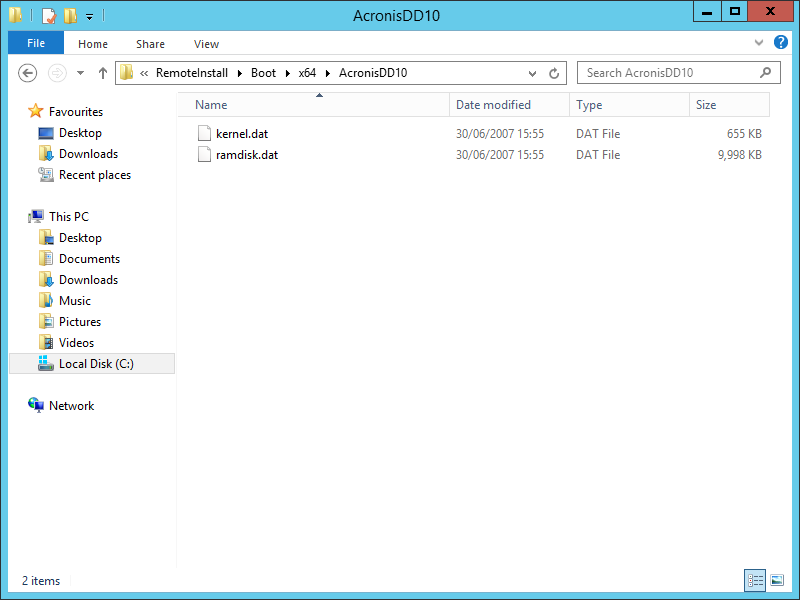Go back with the Back arrow
This screenshot has height=600, width=800.
28,73
